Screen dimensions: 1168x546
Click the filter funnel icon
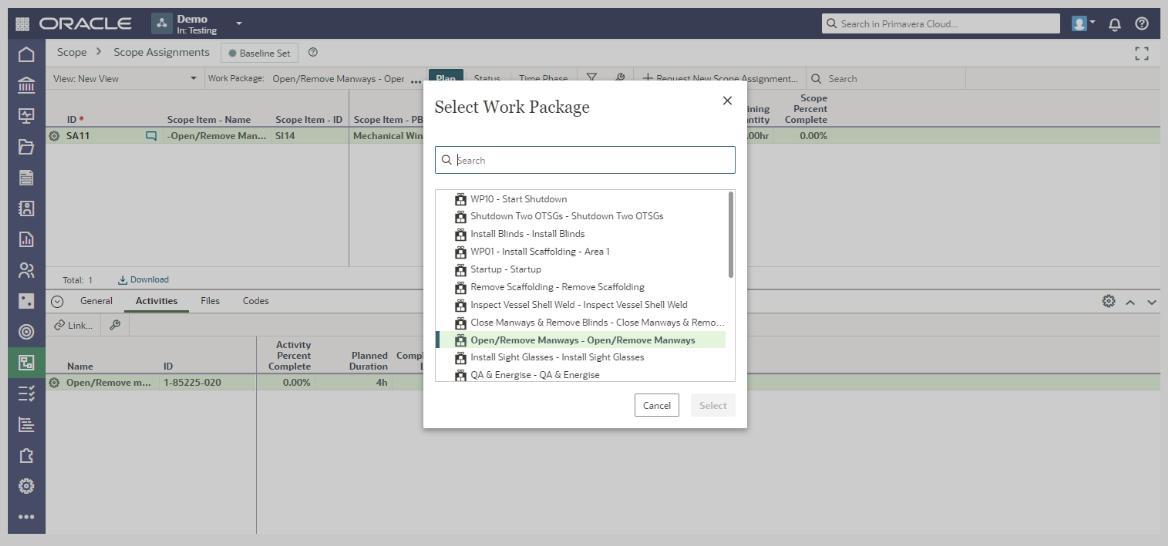pos(591,78)
